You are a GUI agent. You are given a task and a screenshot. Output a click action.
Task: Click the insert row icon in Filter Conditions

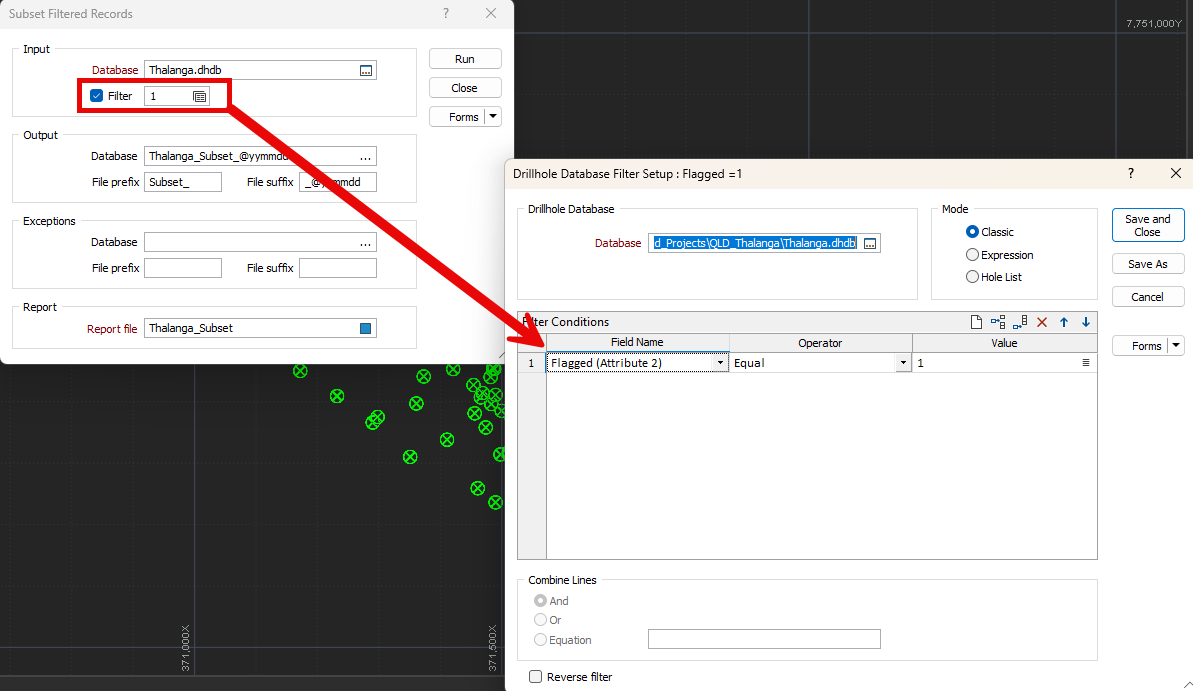(x=998, y=322)
